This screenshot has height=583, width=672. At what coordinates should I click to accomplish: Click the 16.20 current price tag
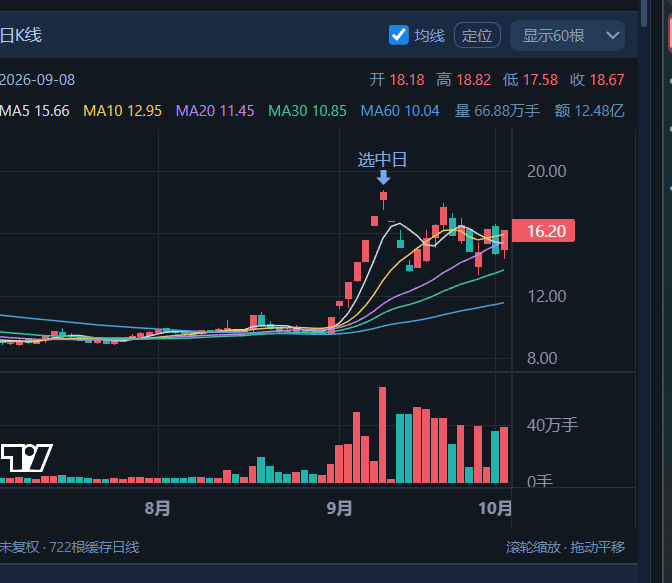[x=543, y=231]
